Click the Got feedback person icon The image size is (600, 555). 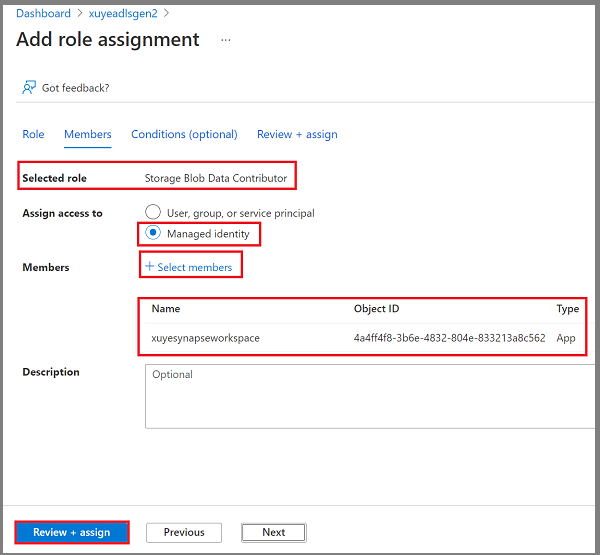coord(29,88)
